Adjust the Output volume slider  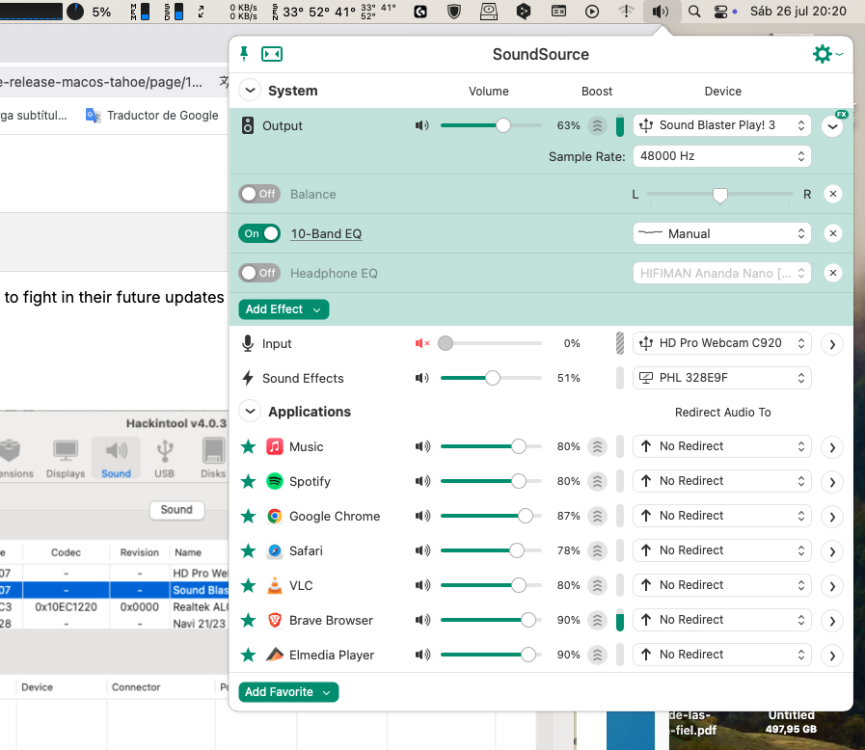(x=491, y=126)
